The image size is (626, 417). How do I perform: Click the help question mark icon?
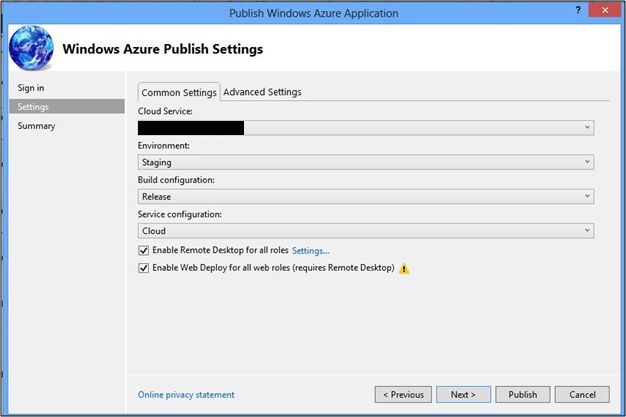pyautogui.click(x=579, y=11)
